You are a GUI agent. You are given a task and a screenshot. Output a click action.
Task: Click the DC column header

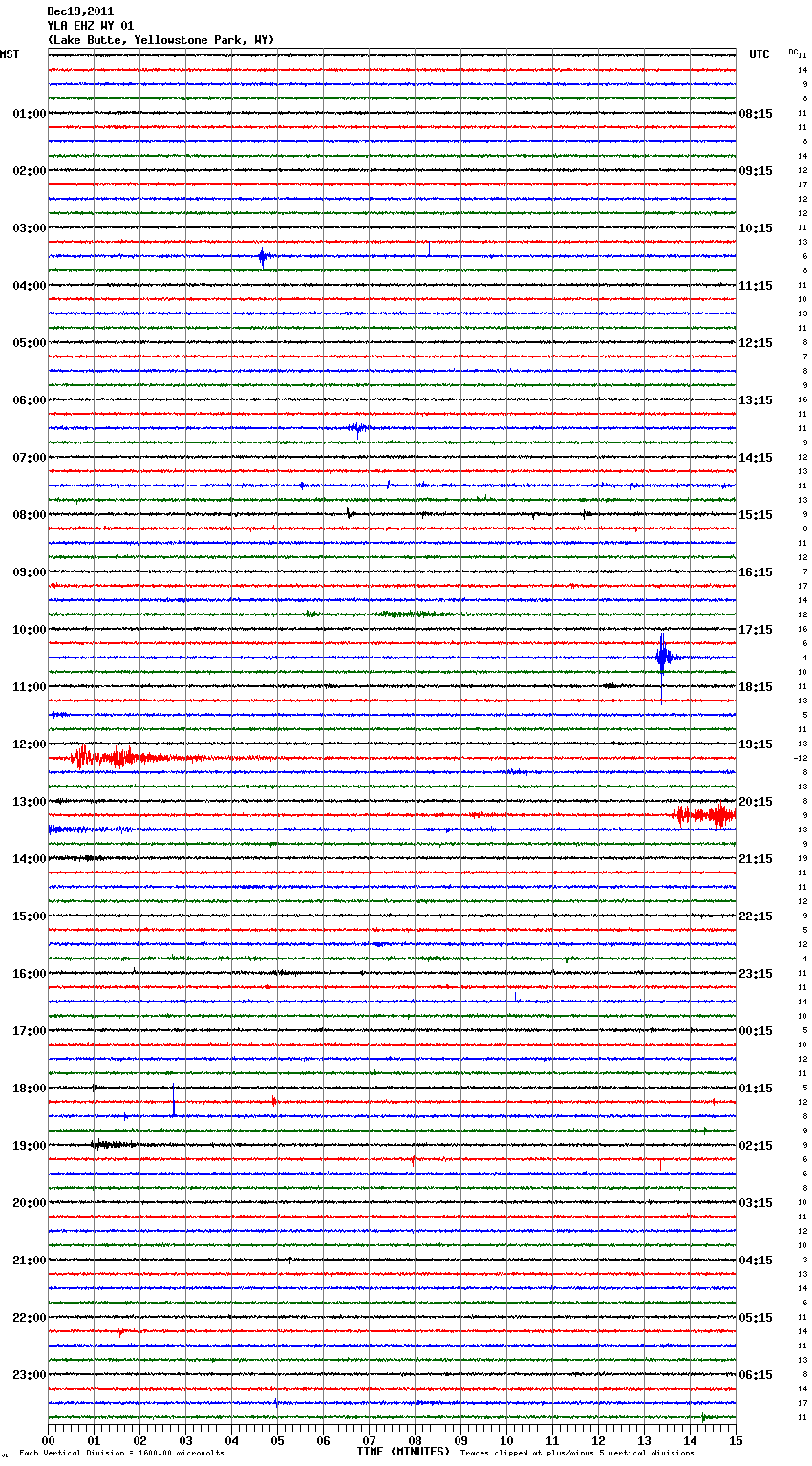pyautogui.click(x=793, y=52)
